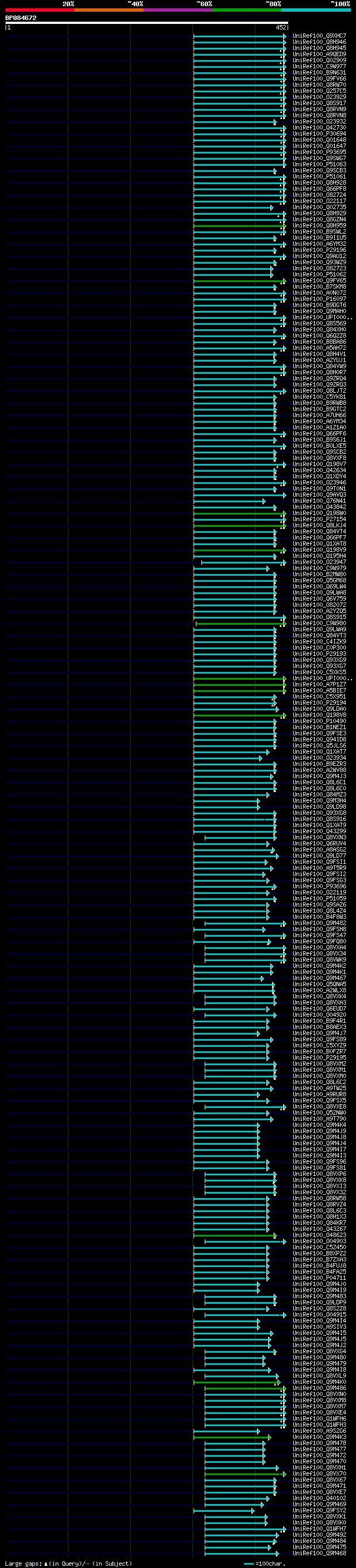Open the UniRef100_Q9XHC7 hit link
This screenshot has width=356, height=1568.
click(x=319, y=36)
